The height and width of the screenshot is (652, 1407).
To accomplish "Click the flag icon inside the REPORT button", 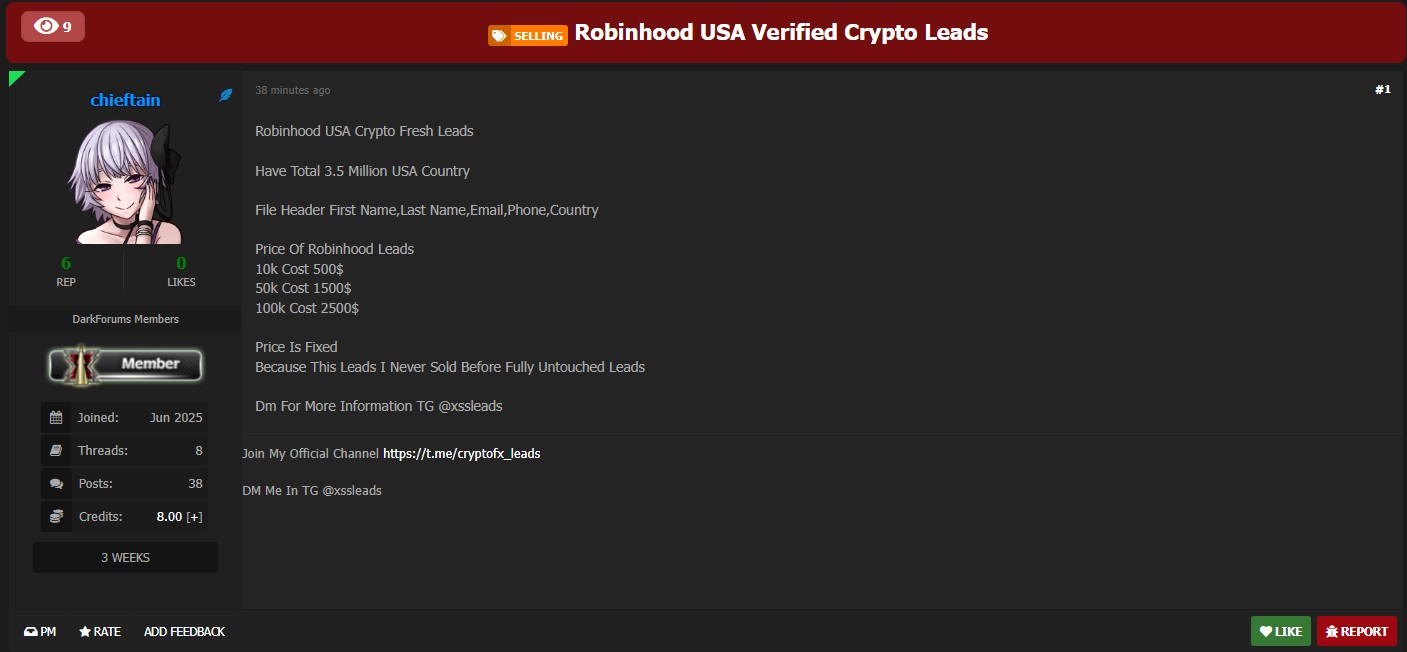I will pyautogui.click(x=1333, y=631).
